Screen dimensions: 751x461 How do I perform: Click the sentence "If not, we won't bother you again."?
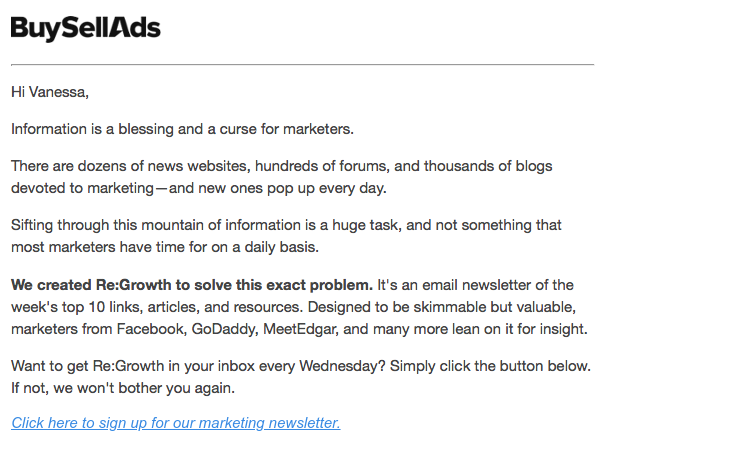point(123,388)
